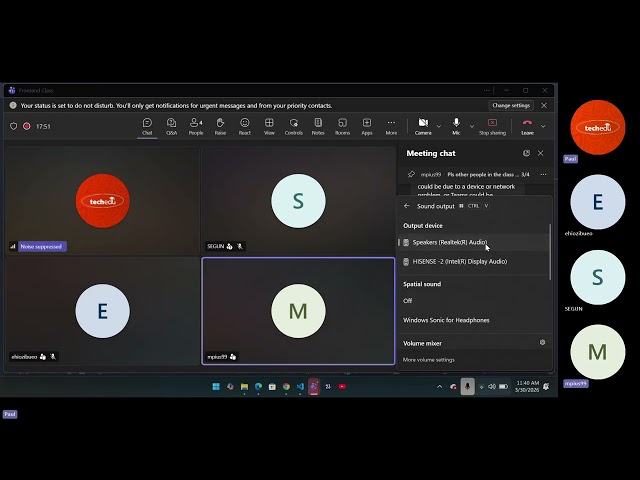
Task: Open breakout Rooms
Action: (342, 127)
